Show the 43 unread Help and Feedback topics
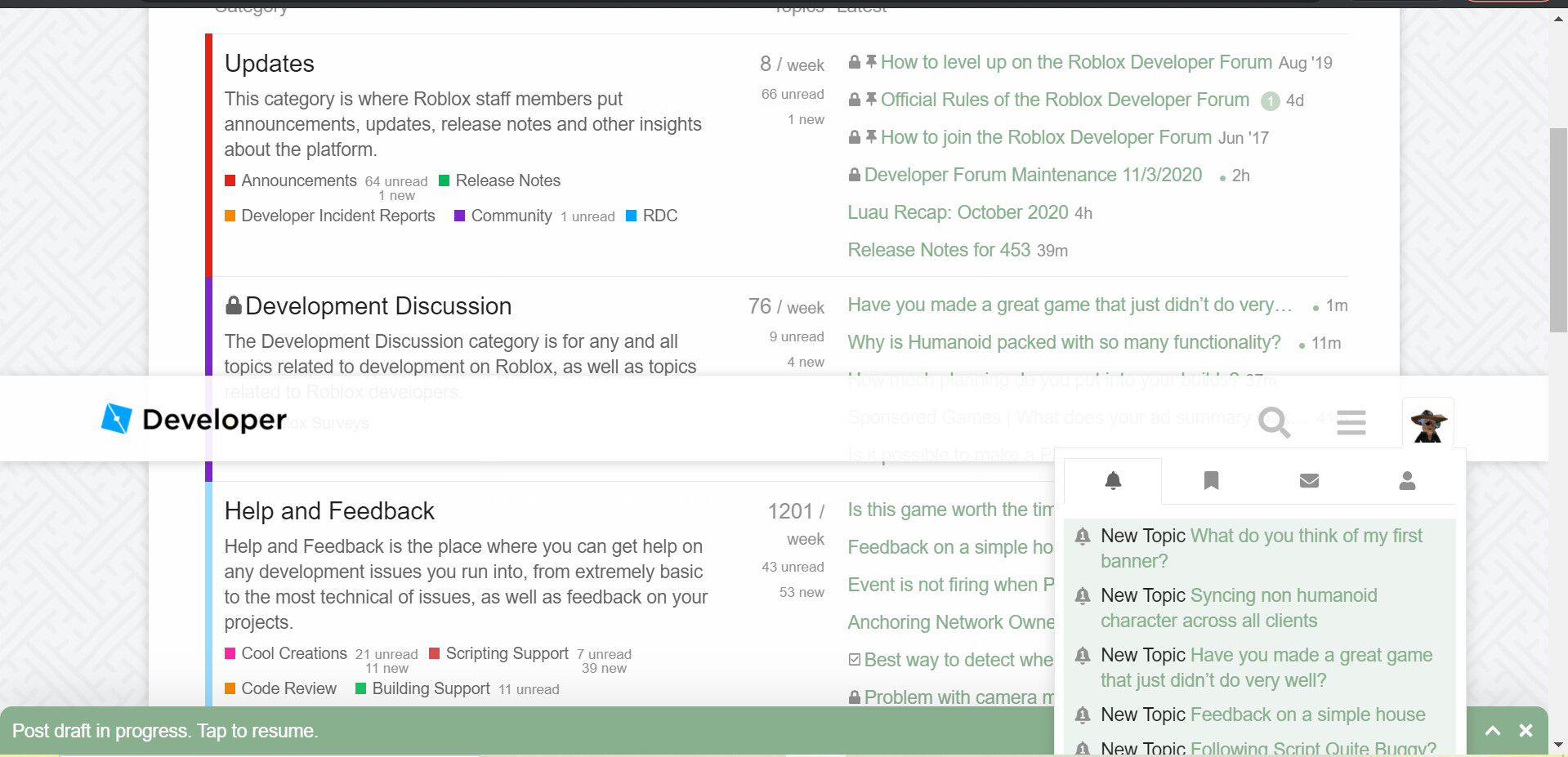 793,567
